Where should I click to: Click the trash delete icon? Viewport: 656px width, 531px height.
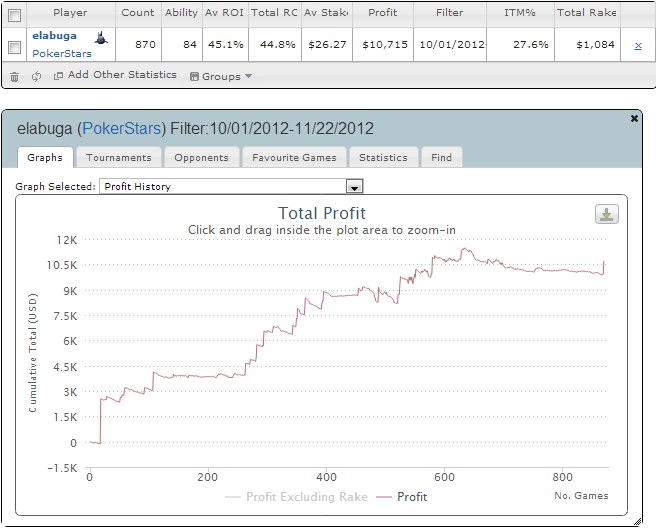point(14,77)
